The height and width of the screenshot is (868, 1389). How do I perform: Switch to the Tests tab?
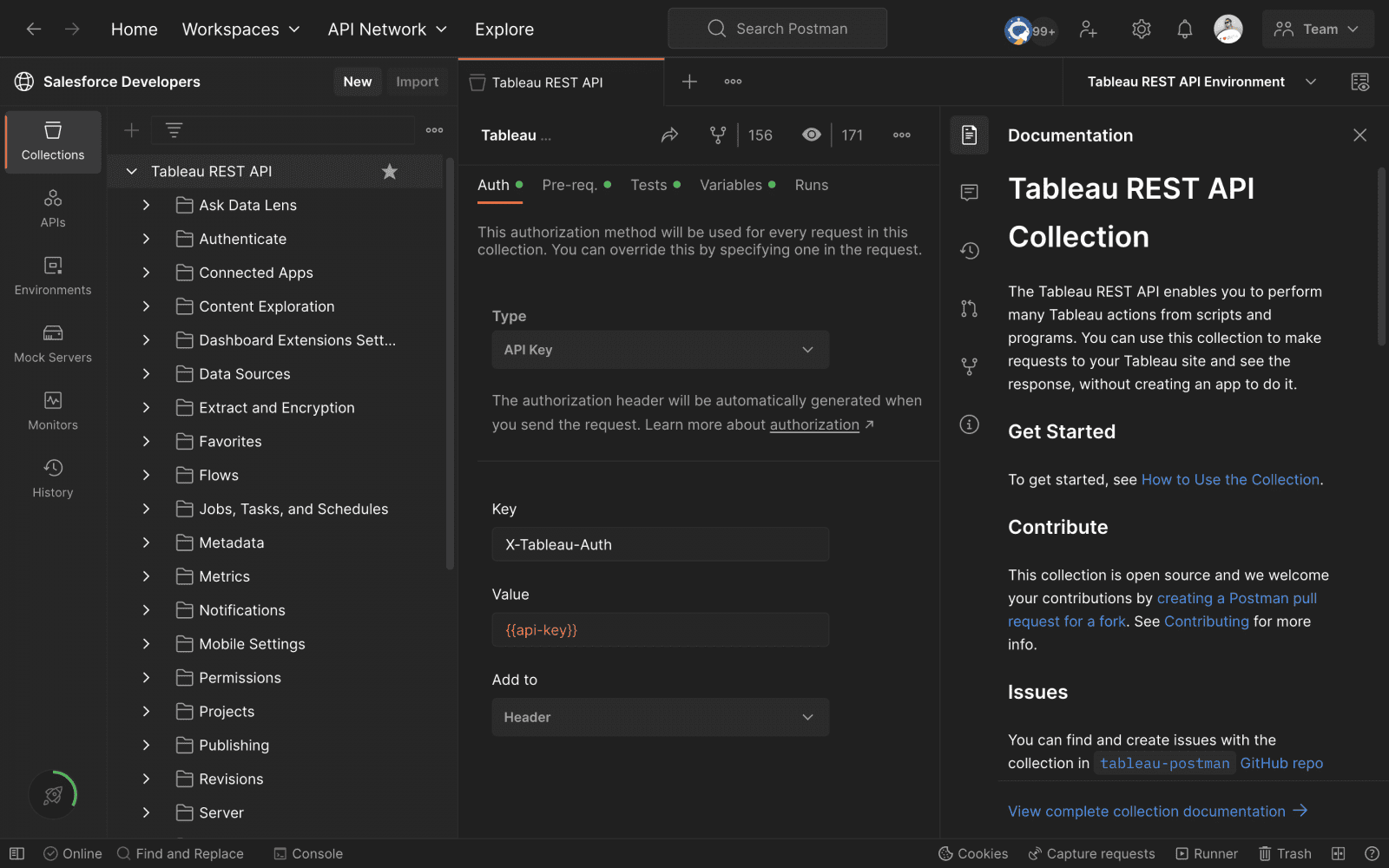[655, 185]
